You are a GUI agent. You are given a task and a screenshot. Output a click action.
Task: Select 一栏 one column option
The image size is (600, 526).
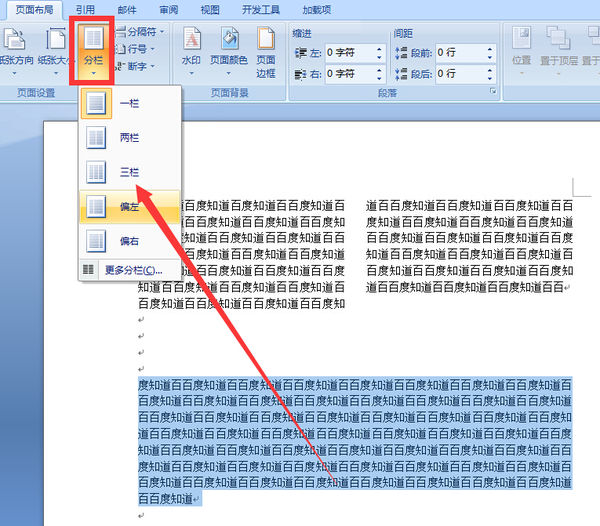coord(130,103)
